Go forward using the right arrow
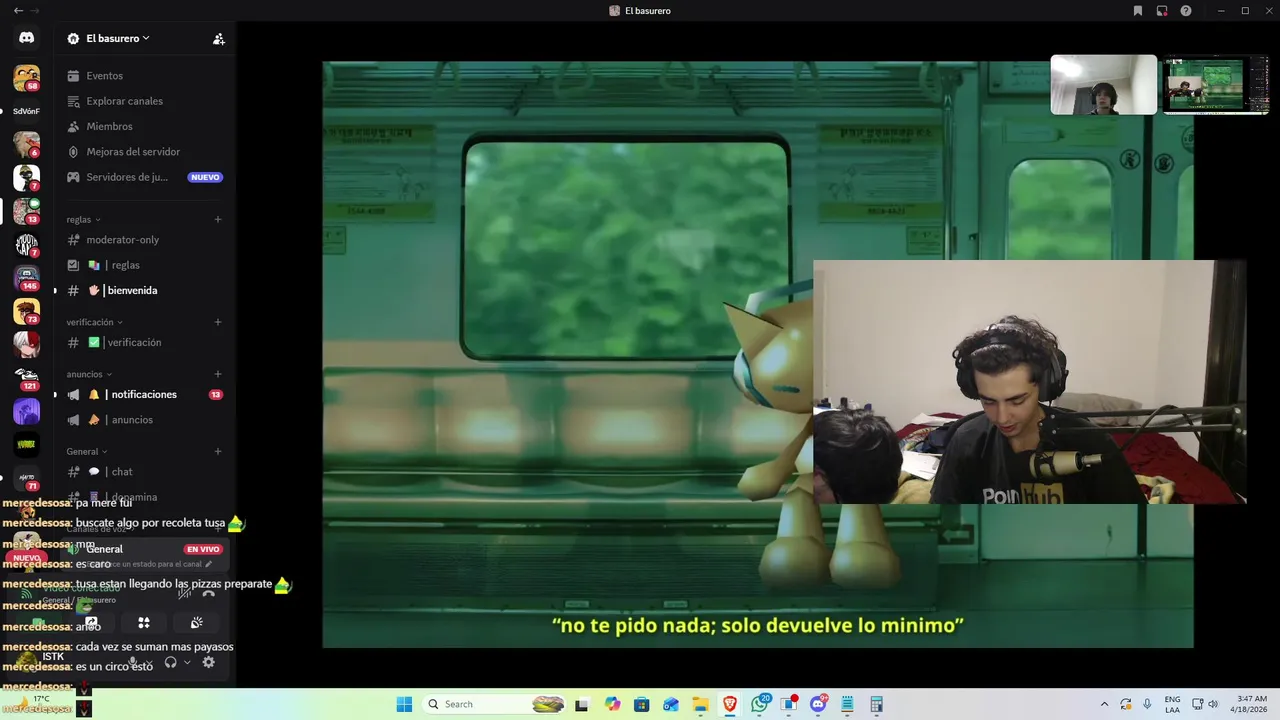The image size is (1280, 720). (x=37, y=11)
